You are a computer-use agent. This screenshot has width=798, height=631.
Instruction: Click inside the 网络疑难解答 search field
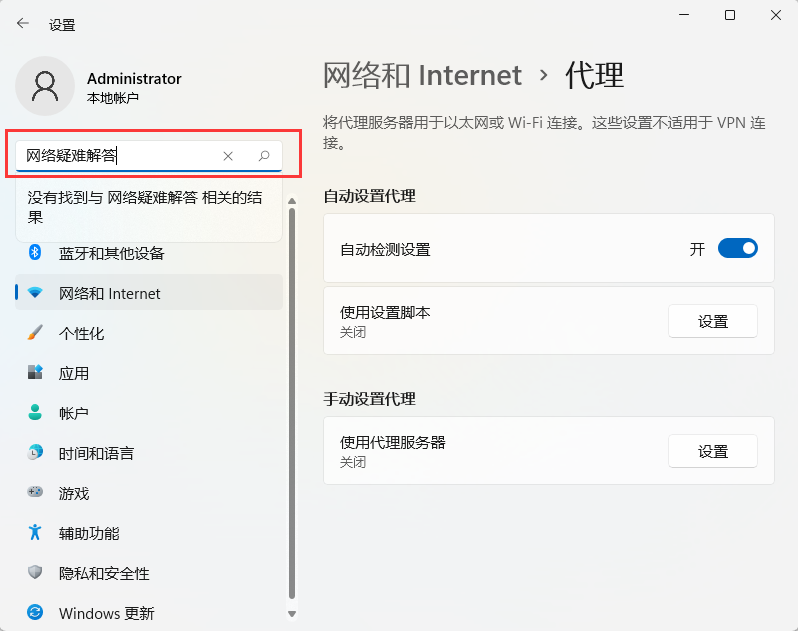coord(120,156)
